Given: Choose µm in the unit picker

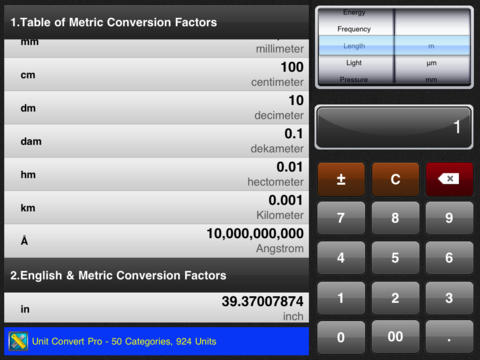Looking at the screenshot, I should [x=431, y=63].
